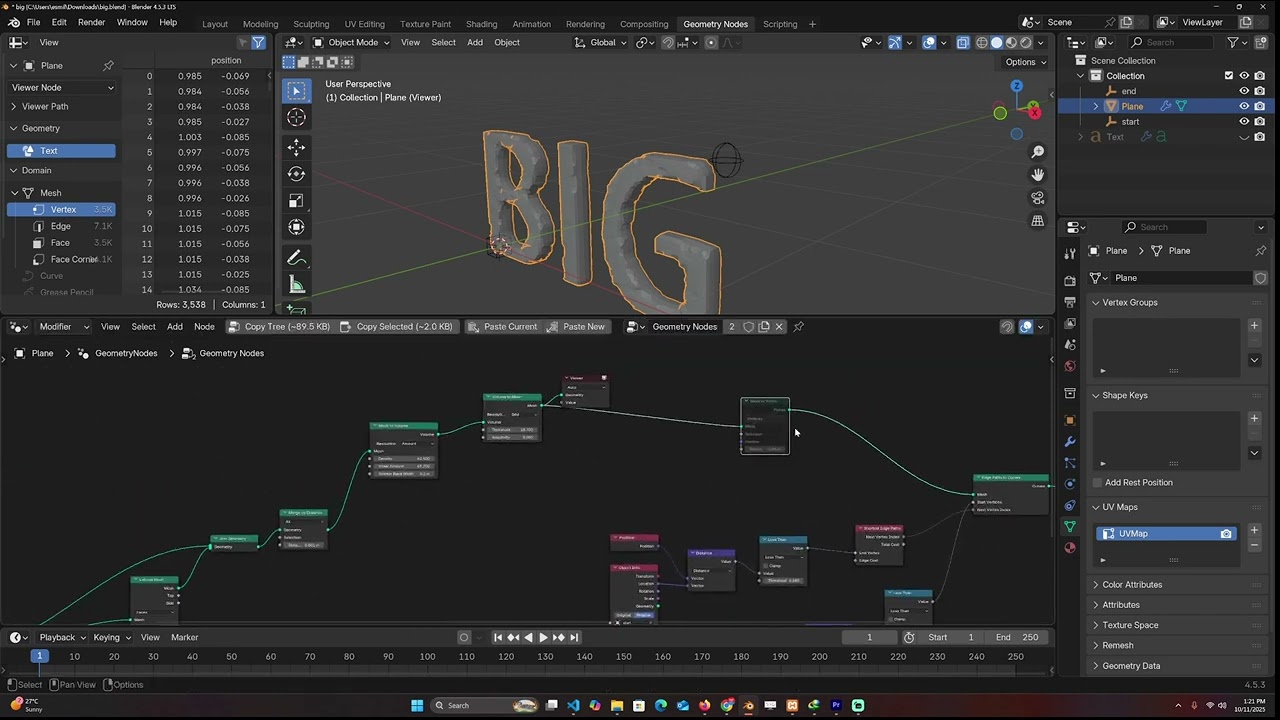This screenshot has width=1280, height=720.
Task: Toggle X-ray mode in viewport header
Action: tap(963, 42)
